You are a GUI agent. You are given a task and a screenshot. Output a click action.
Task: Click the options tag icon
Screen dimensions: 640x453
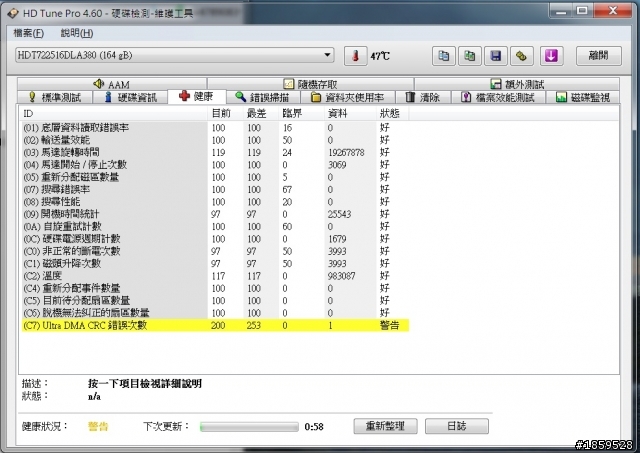[x=522, y=56]
